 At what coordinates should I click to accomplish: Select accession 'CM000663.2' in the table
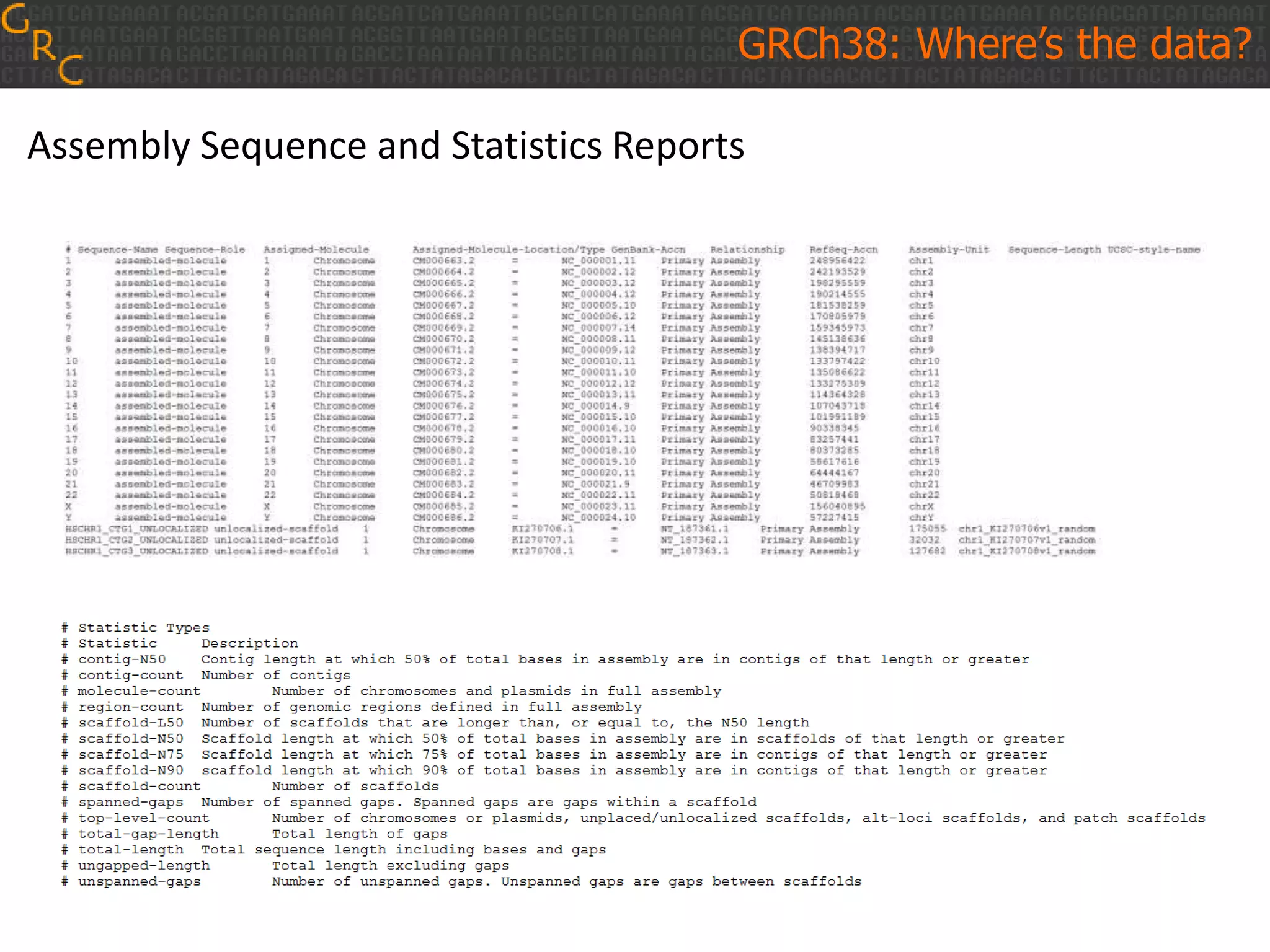tap(443, 261)
